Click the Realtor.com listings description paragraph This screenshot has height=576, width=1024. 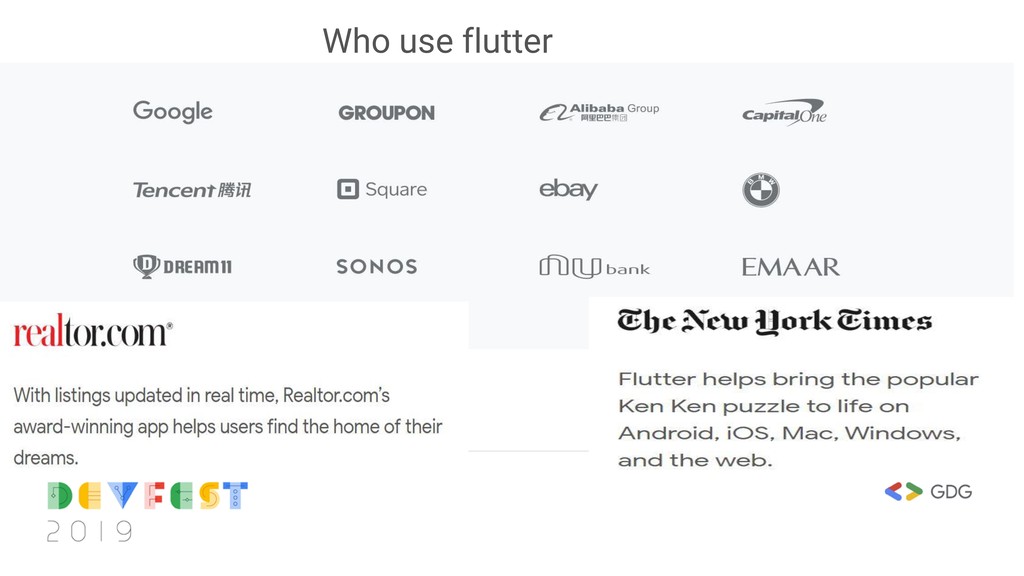pos(228,427)
